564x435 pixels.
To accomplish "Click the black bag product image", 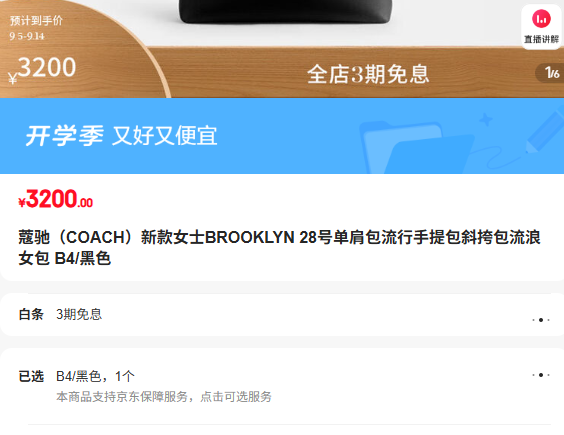I will pos(286,12).
